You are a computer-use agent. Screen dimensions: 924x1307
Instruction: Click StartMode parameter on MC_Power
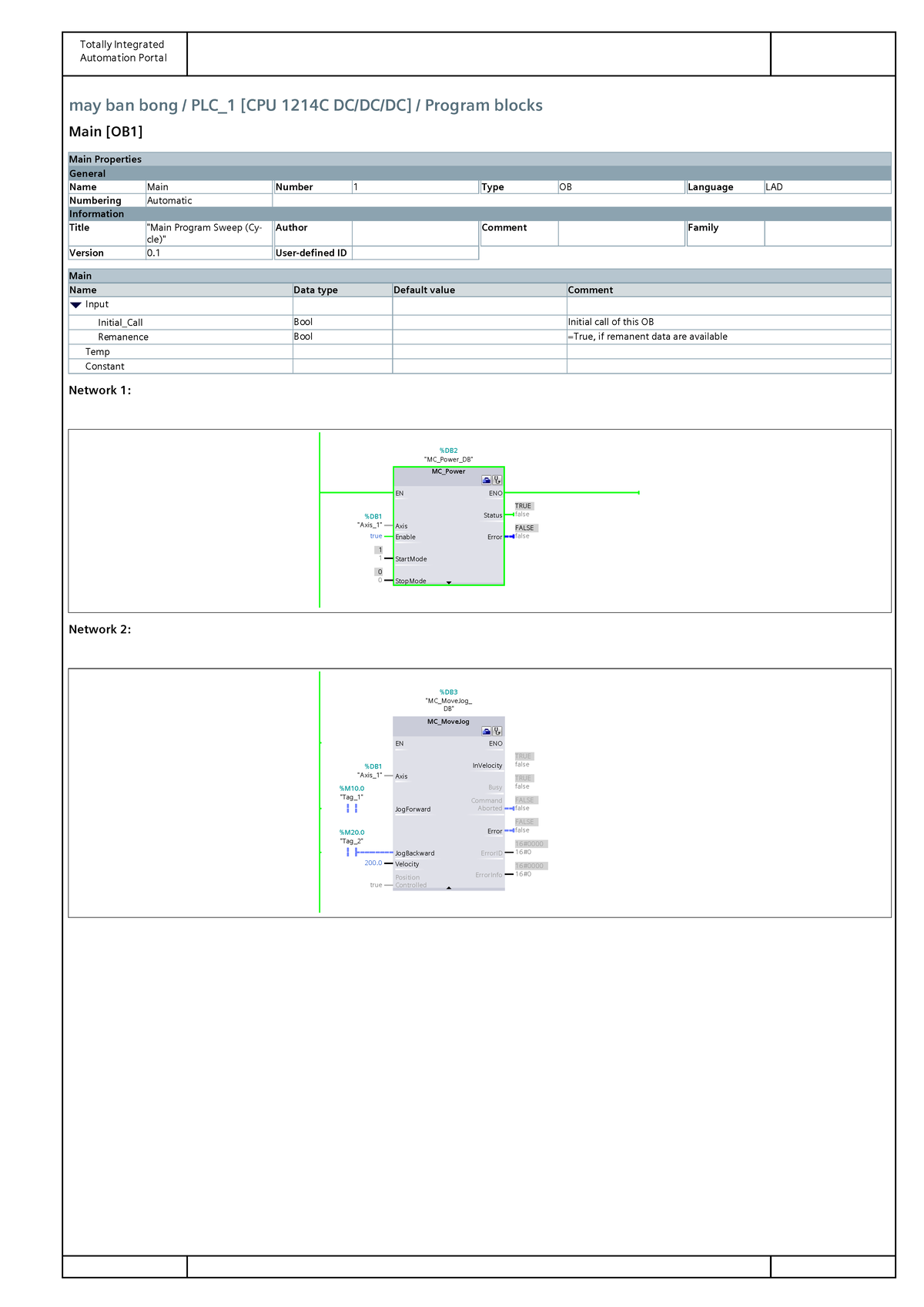point(410,559)
